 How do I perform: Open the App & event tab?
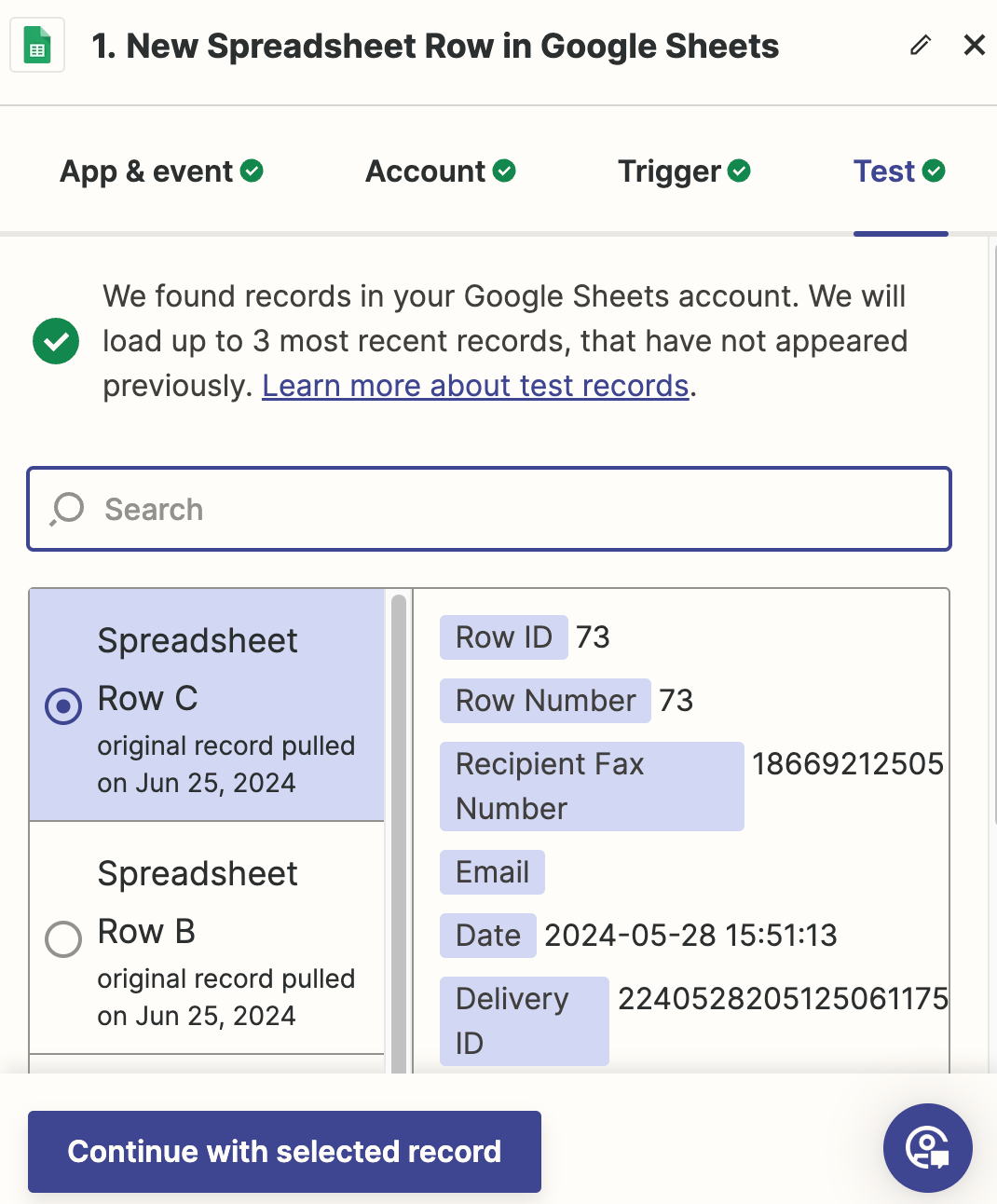click(161, 171)
